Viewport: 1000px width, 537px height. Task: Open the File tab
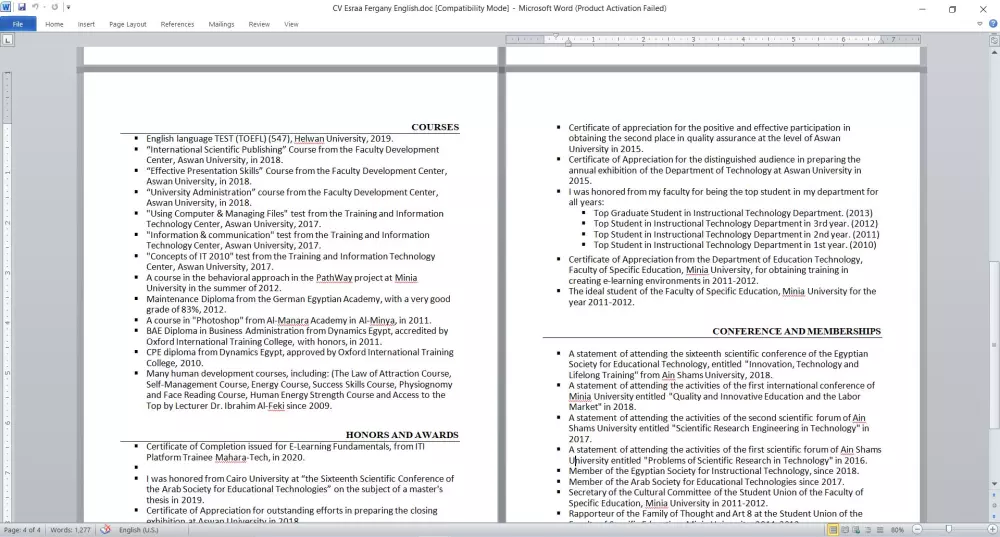[x=18, y=24]
